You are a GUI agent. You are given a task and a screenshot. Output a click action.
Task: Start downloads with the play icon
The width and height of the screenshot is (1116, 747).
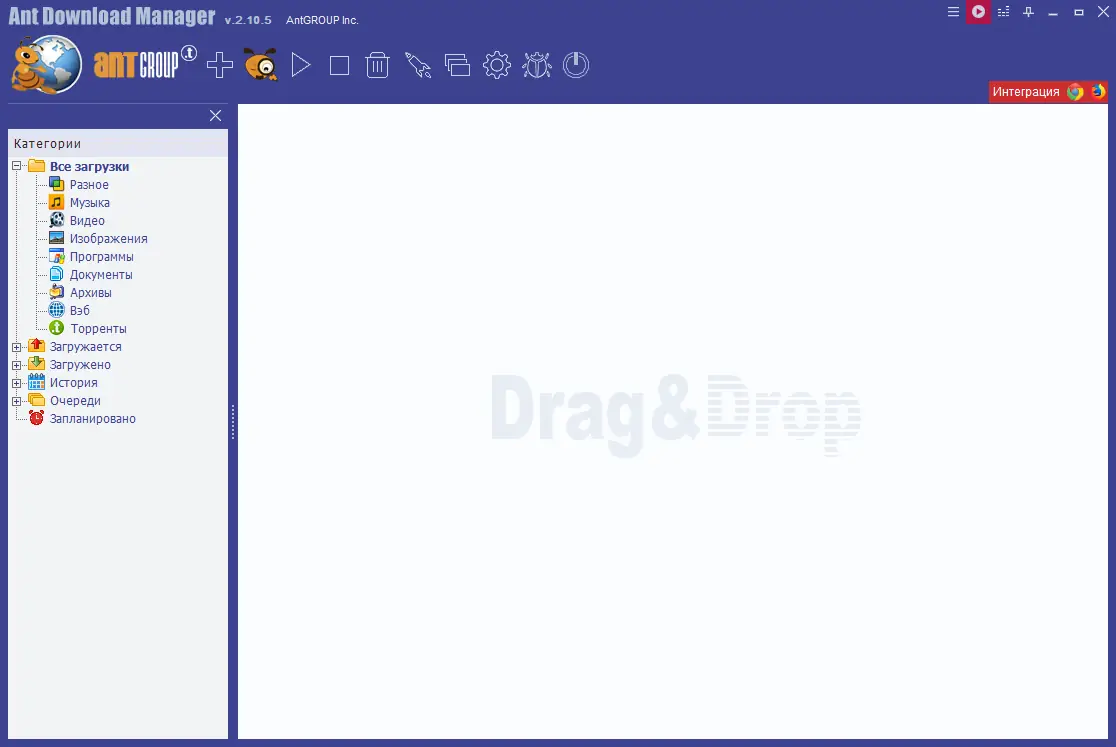tap(301, 65)
